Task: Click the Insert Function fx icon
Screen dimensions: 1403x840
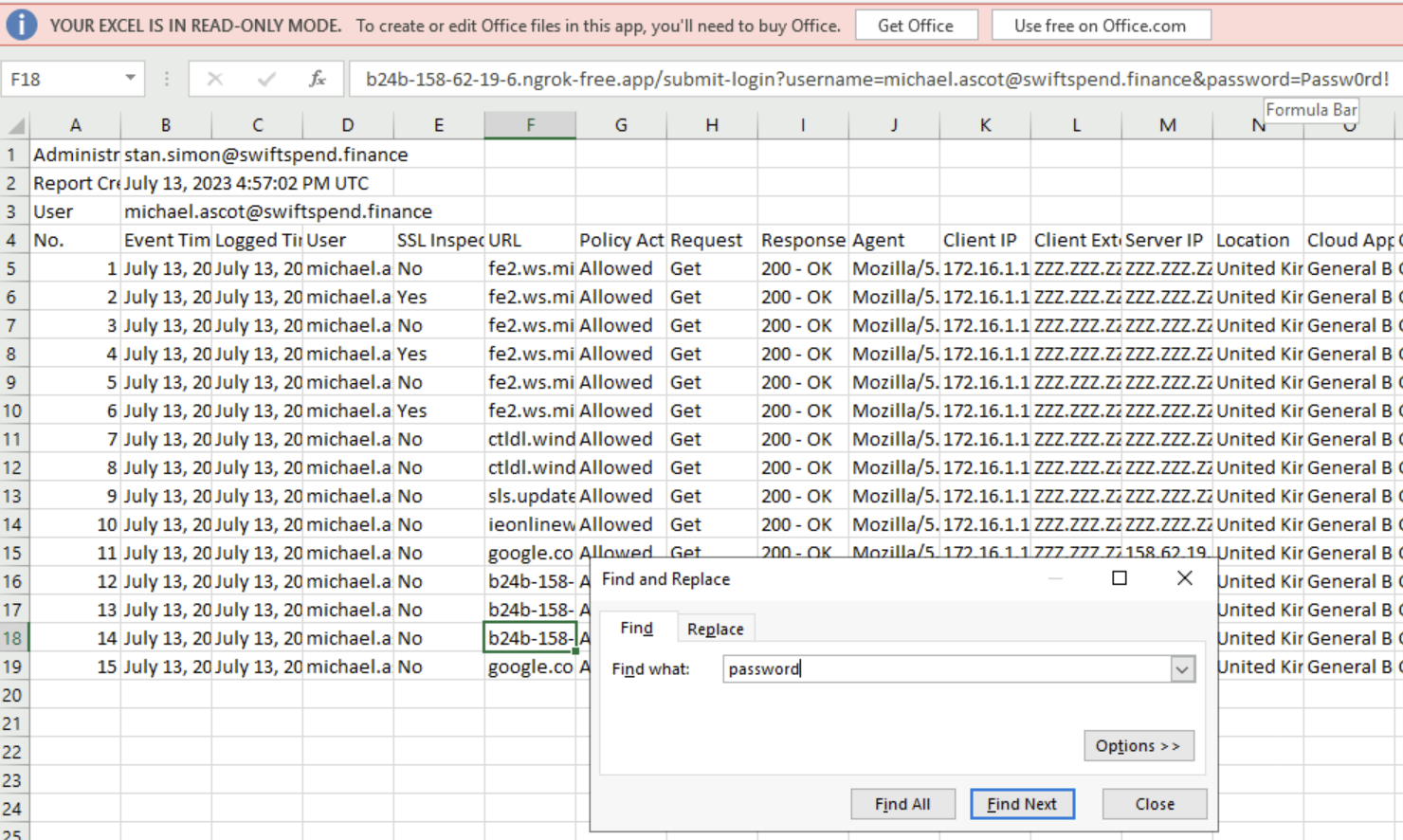Action: (x=318, y=79)
